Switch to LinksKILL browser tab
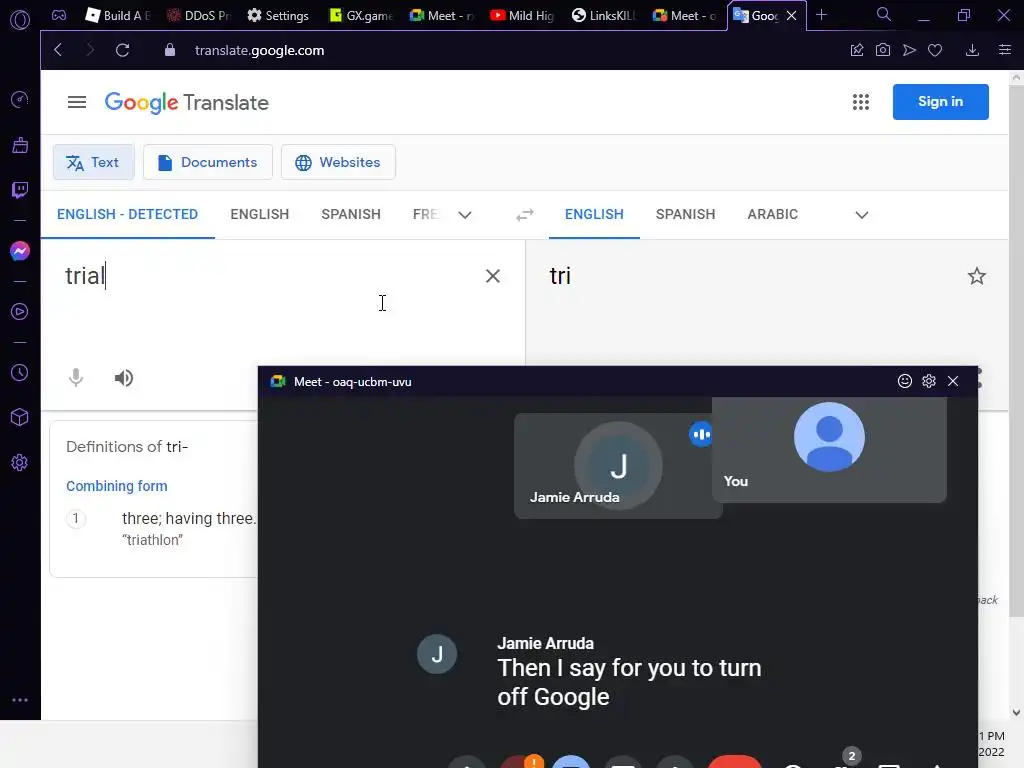 pyautogui.click(x=603, y=15)
